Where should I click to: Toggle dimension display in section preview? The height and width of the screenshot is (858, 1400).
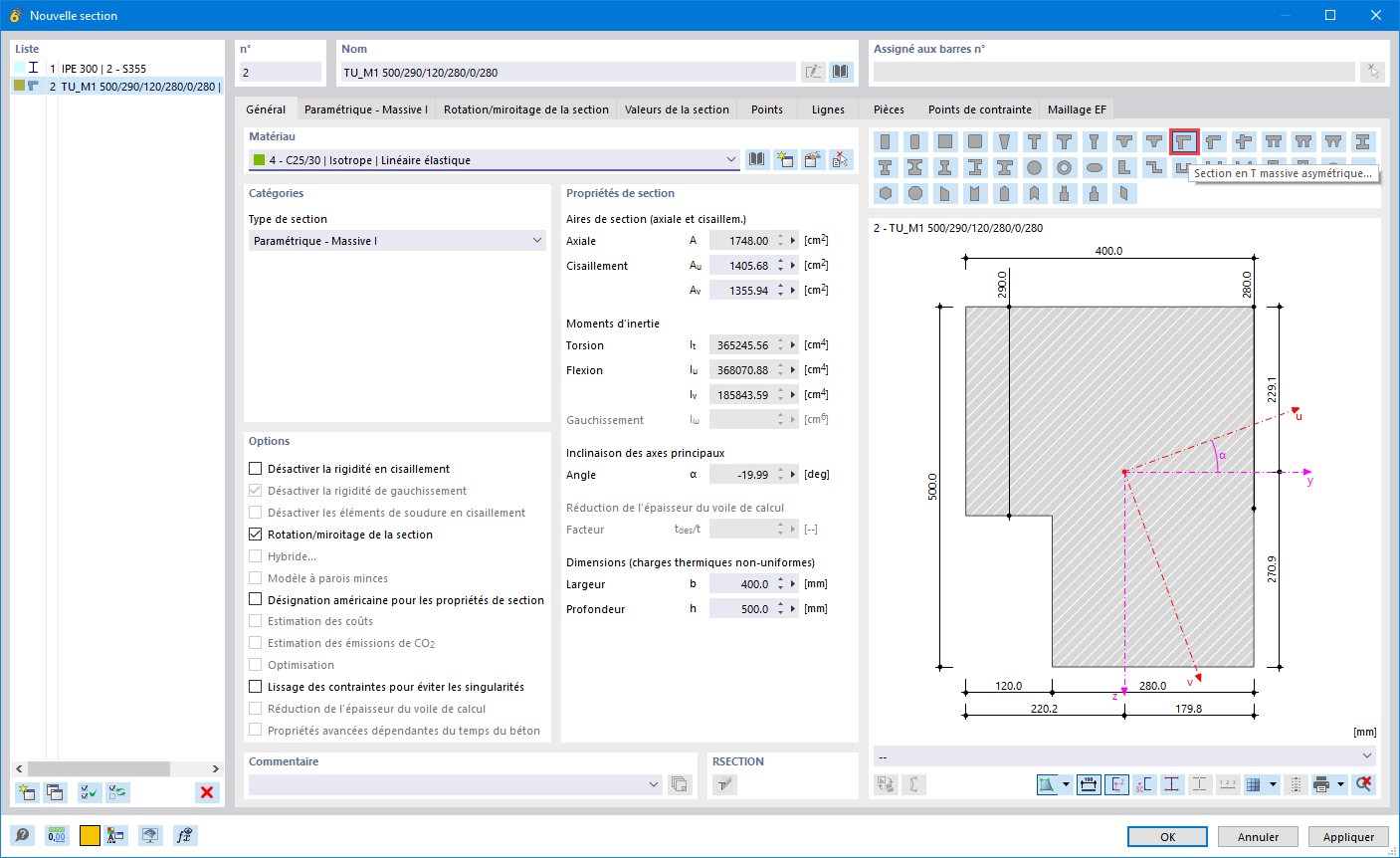(1089, 784)
